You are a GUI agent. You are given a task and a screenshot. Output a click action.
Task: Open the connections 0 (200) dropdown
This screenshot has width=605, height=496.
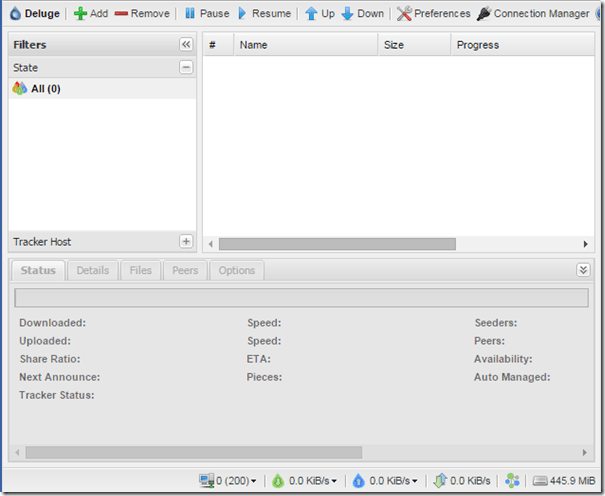point(228,481)
